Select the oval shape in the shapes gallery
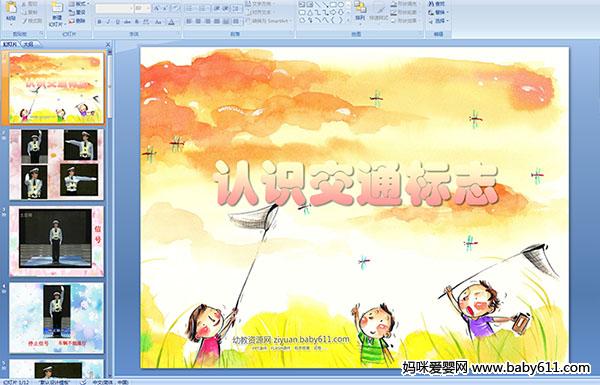Viewport: 600px width, 385px height. coord(342,5)
